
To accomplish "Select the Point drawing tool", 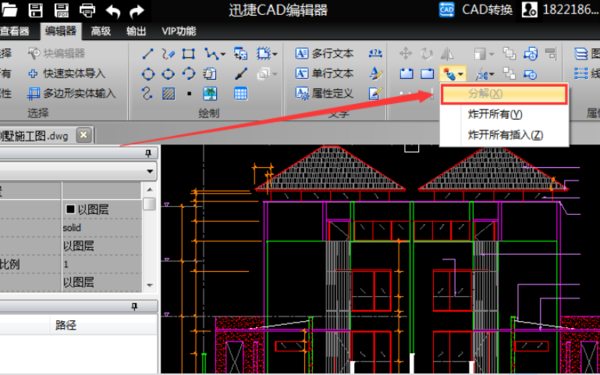I will [189, 94].
